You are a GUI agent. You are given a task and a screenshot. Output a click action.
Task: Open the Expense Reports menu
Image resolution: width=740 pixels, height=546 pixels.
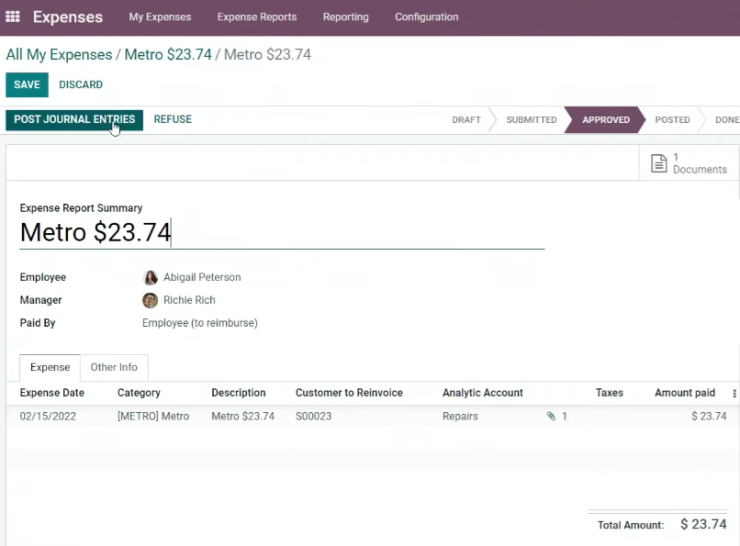pyautogui.click(x=257, y=17)
